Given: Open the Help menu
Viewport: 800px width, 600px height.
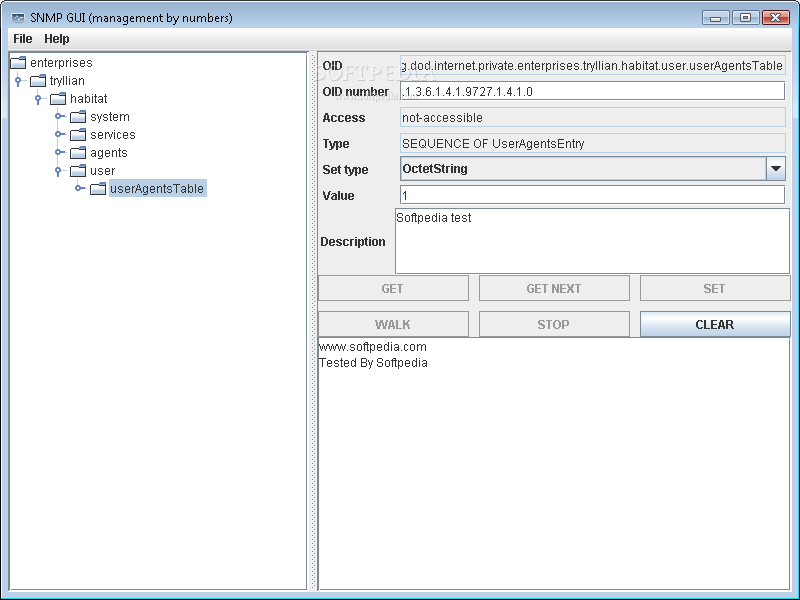Looking at the screenshot, I should coord(56,38).
